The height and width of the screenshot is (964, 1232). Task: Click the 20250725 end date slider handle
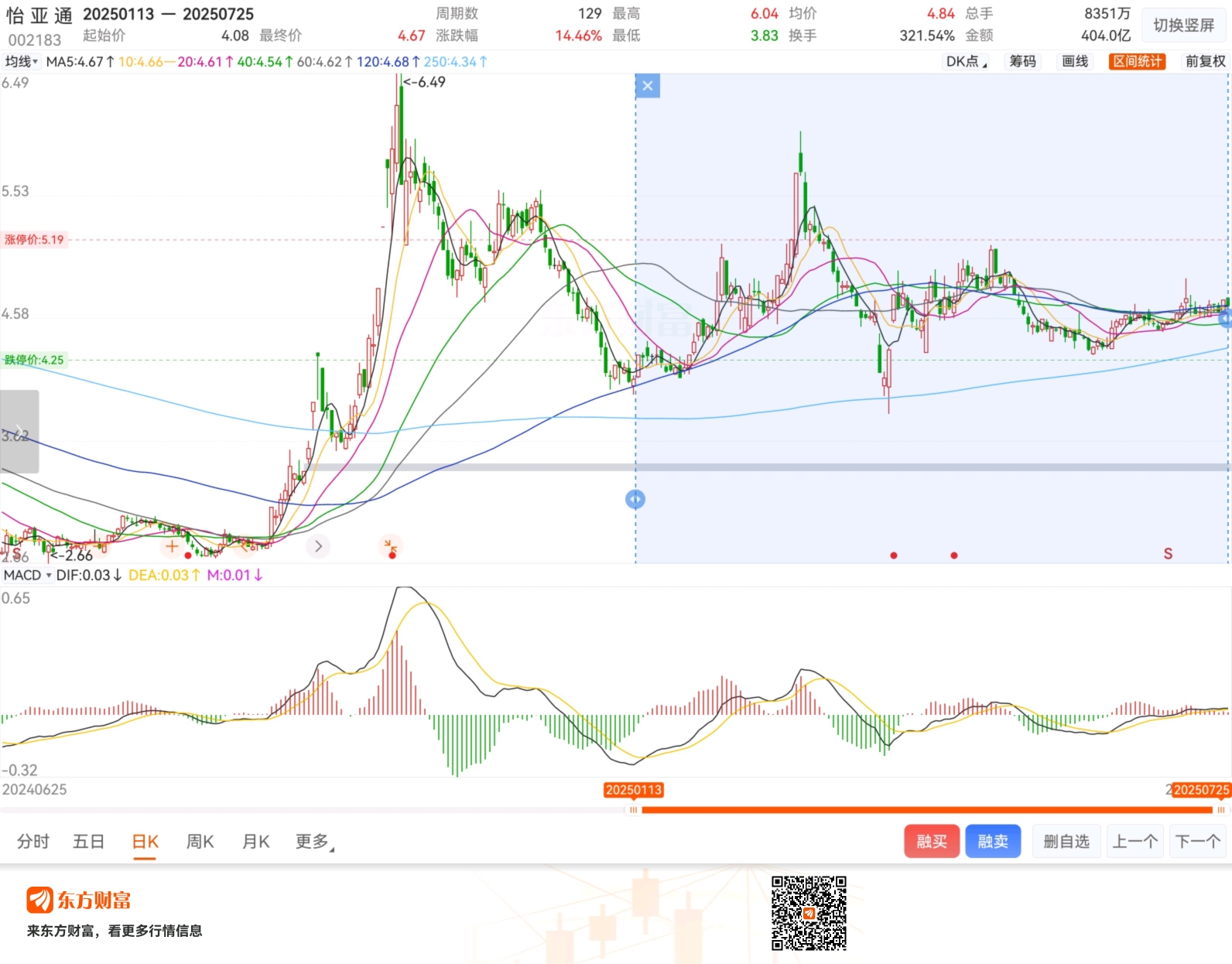[x=1220, y=810]
